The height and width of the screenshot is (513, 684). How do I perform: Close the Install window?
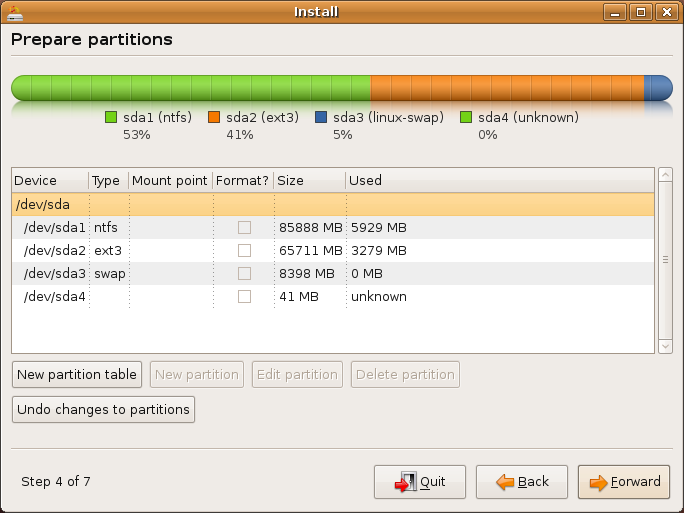click(x=667, y=13)
